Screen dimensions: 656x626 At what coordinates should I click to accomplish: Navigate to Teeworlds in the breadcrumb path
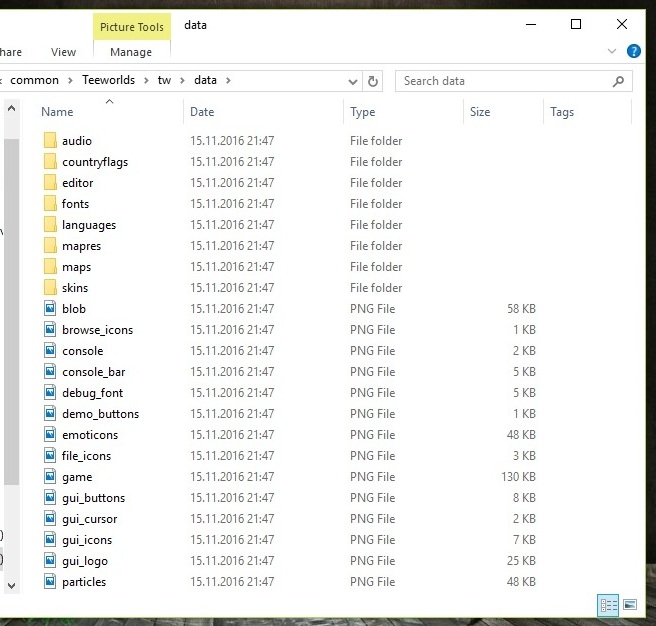click(x=109, y=80)
